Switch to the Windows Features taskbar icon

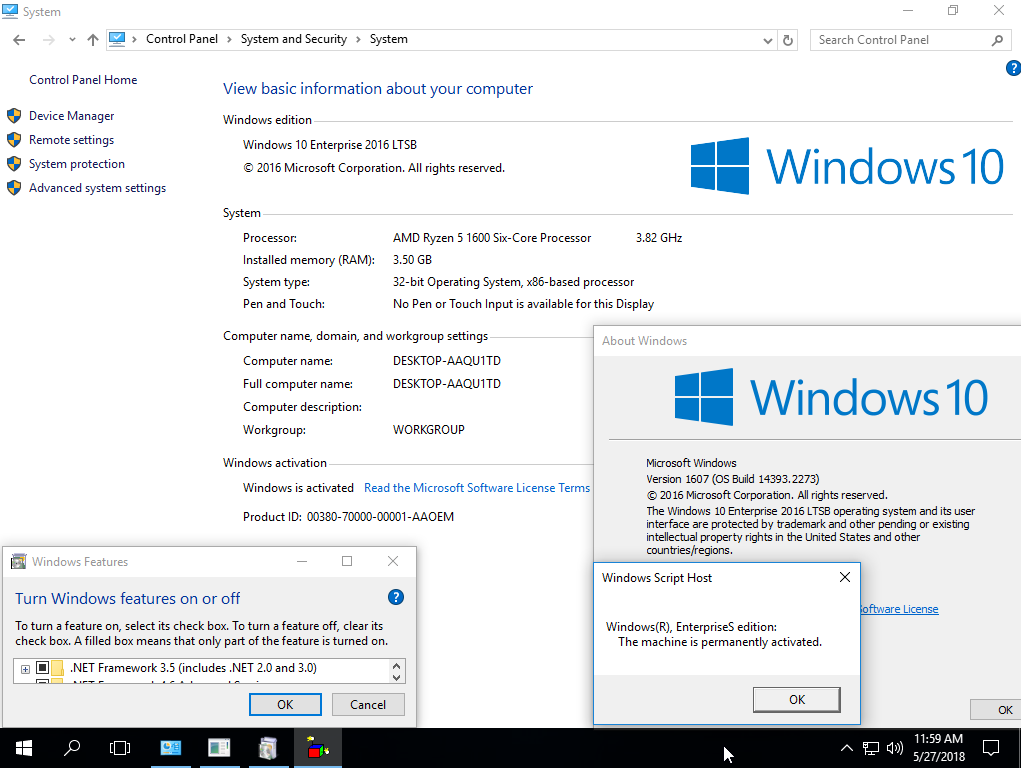[268, 748]
